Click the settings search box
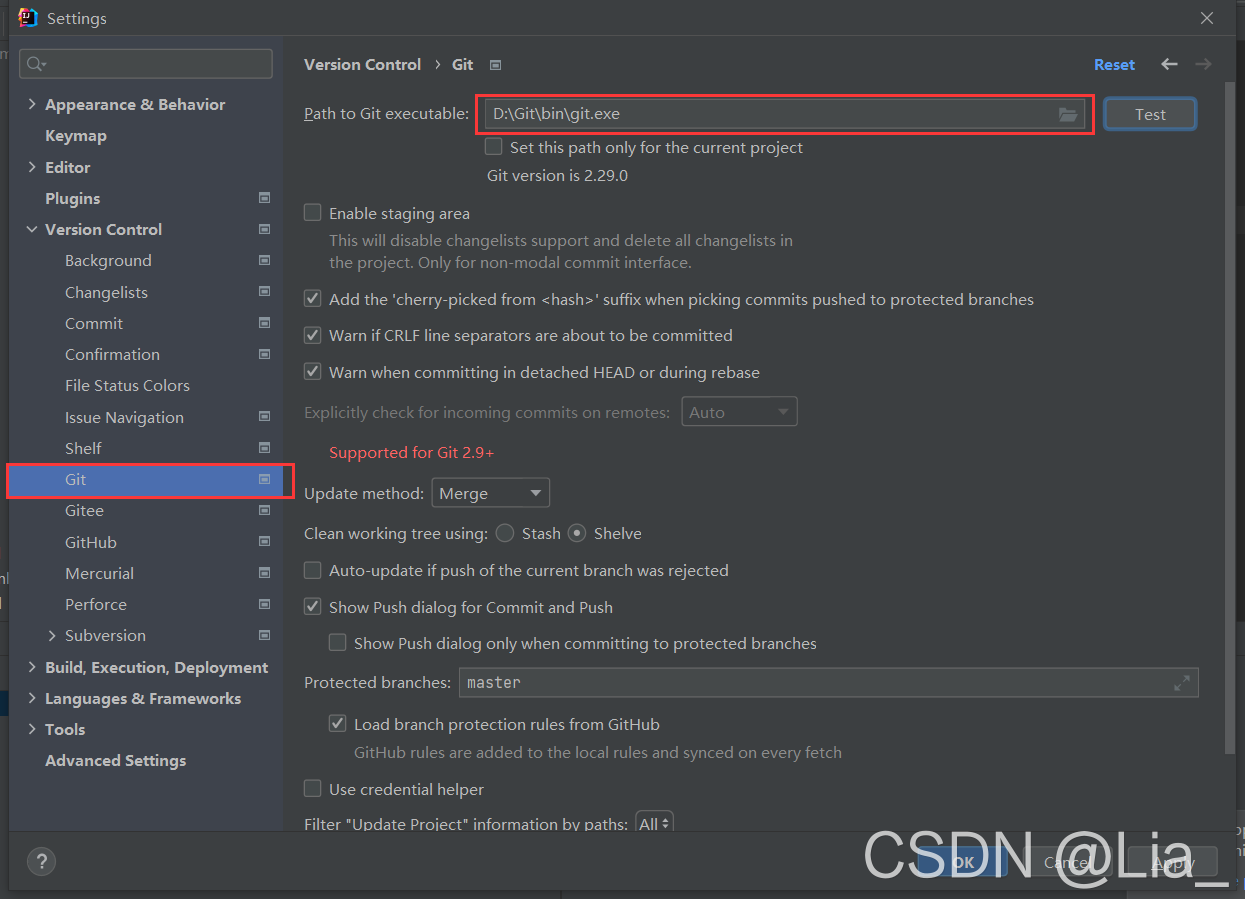This screenshot has width=1245, height=899. tap(146, 64)
